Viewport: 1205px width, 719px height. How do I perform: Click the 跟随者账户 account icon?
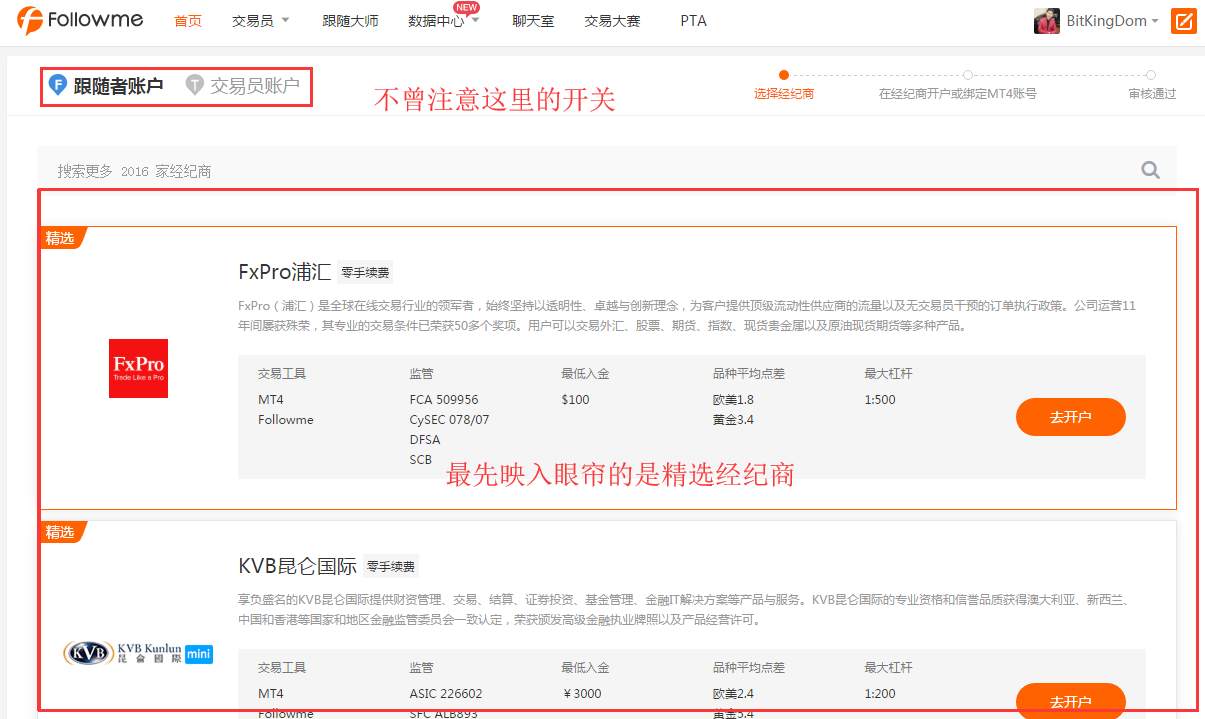[58, 85]
